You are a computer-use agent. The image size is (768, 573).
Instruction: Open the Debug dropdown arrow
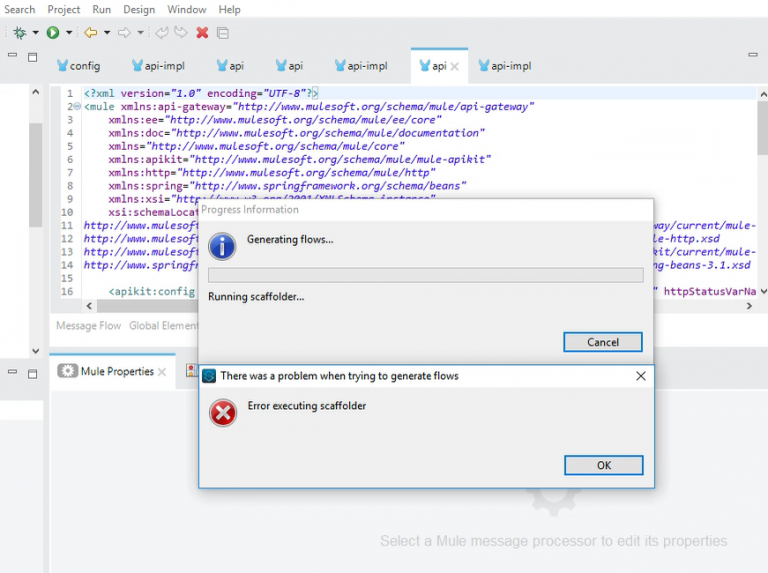[x=35, y=33]
